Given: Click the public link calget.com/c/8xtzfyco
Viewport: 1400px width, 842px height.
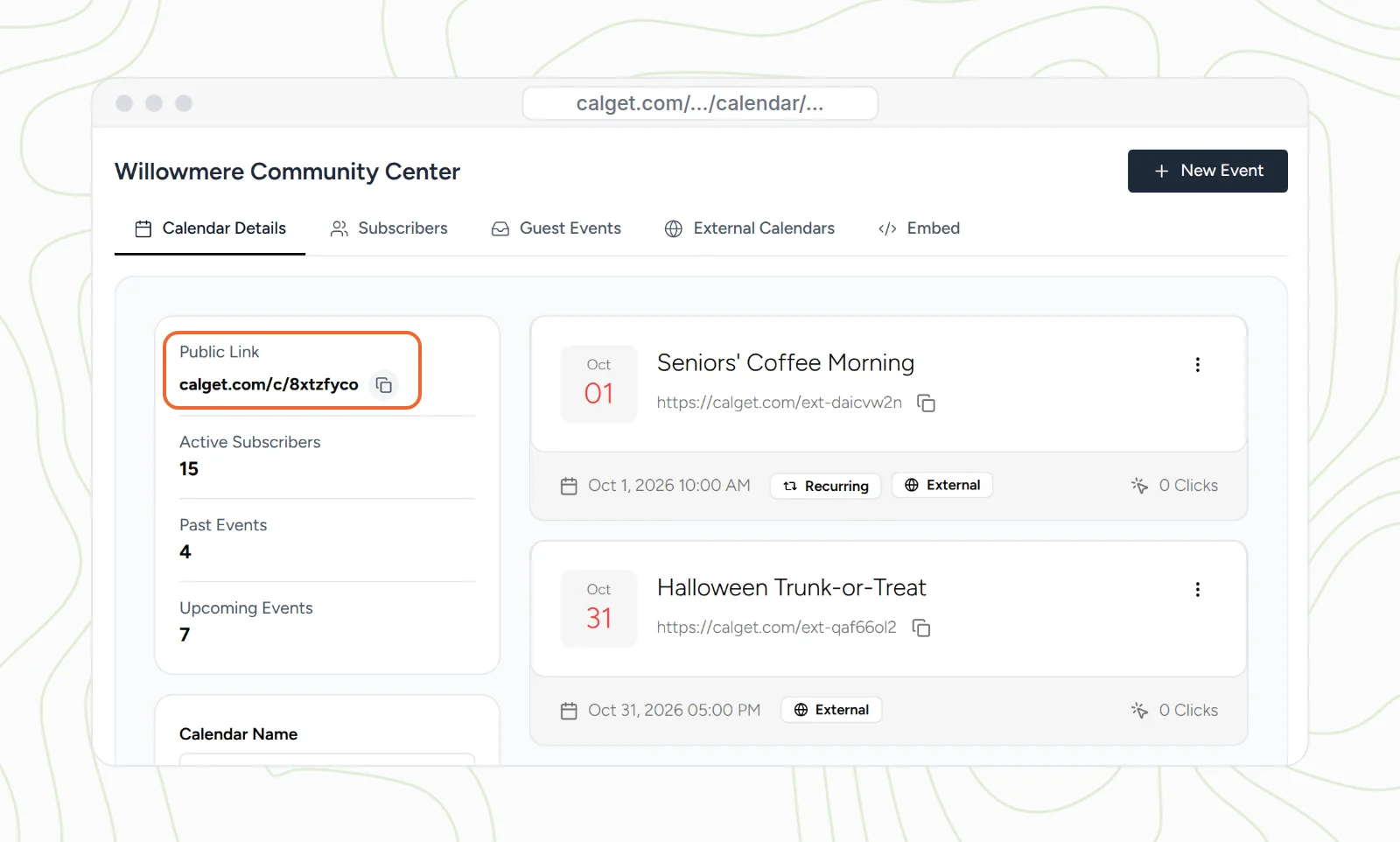Looking at the screenshot, I should (269, 384).
